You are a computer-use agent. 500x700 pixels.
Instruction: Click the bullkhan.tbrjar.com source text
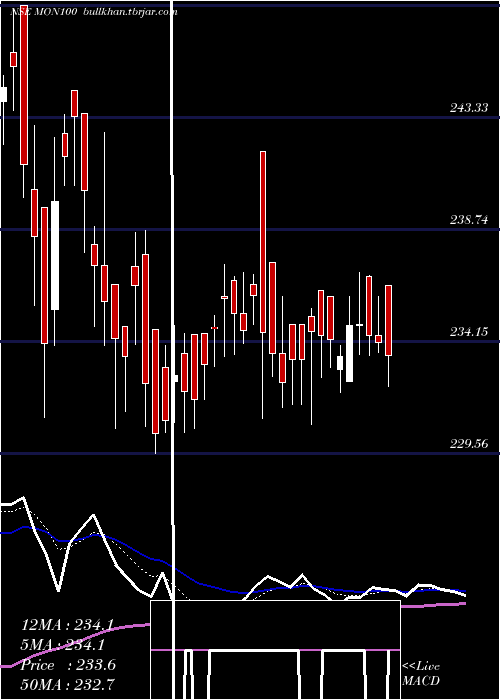[x=131, y=12]
